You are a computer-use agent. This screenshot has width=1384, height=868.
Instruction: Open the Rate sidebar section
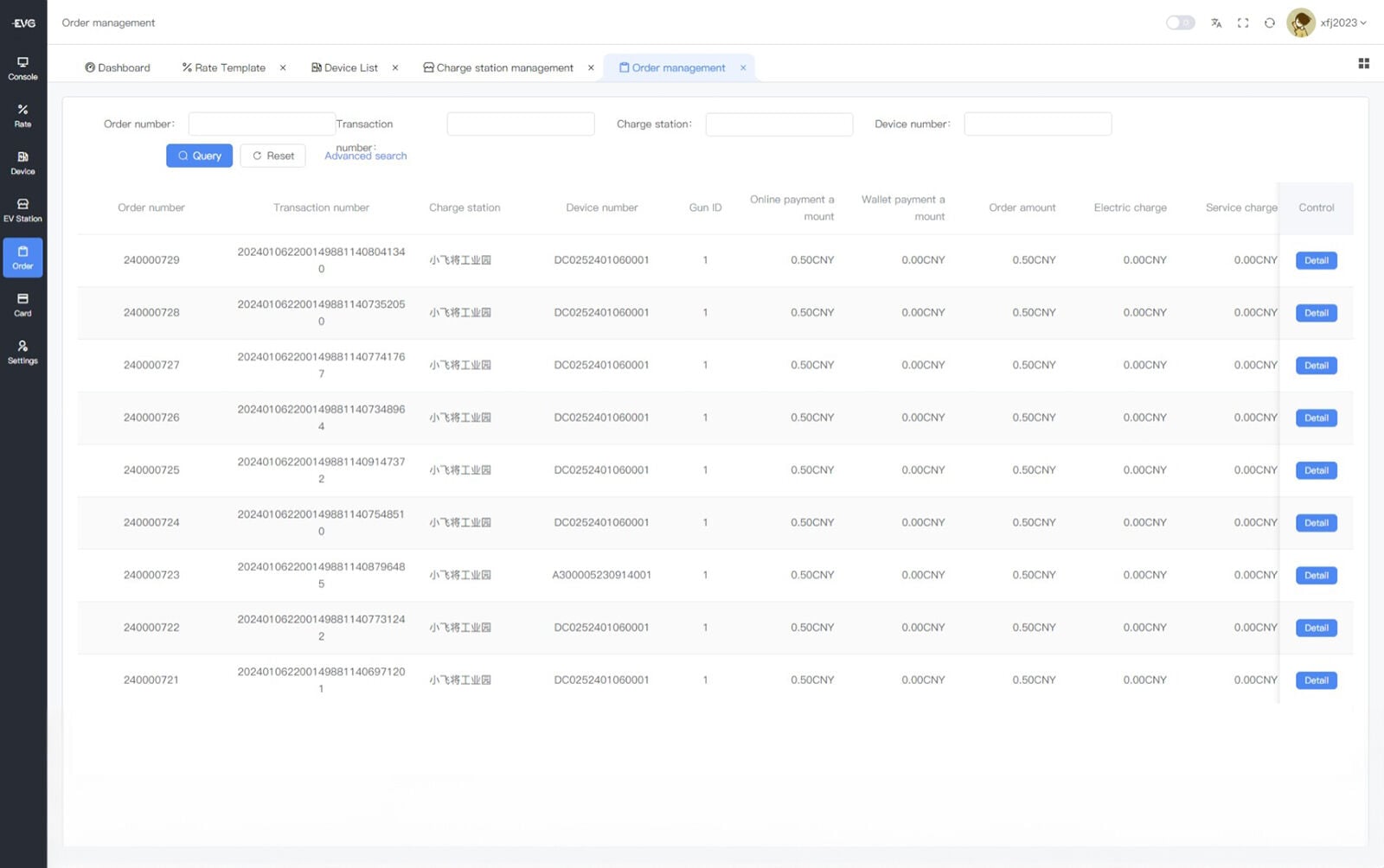point(22,116)
